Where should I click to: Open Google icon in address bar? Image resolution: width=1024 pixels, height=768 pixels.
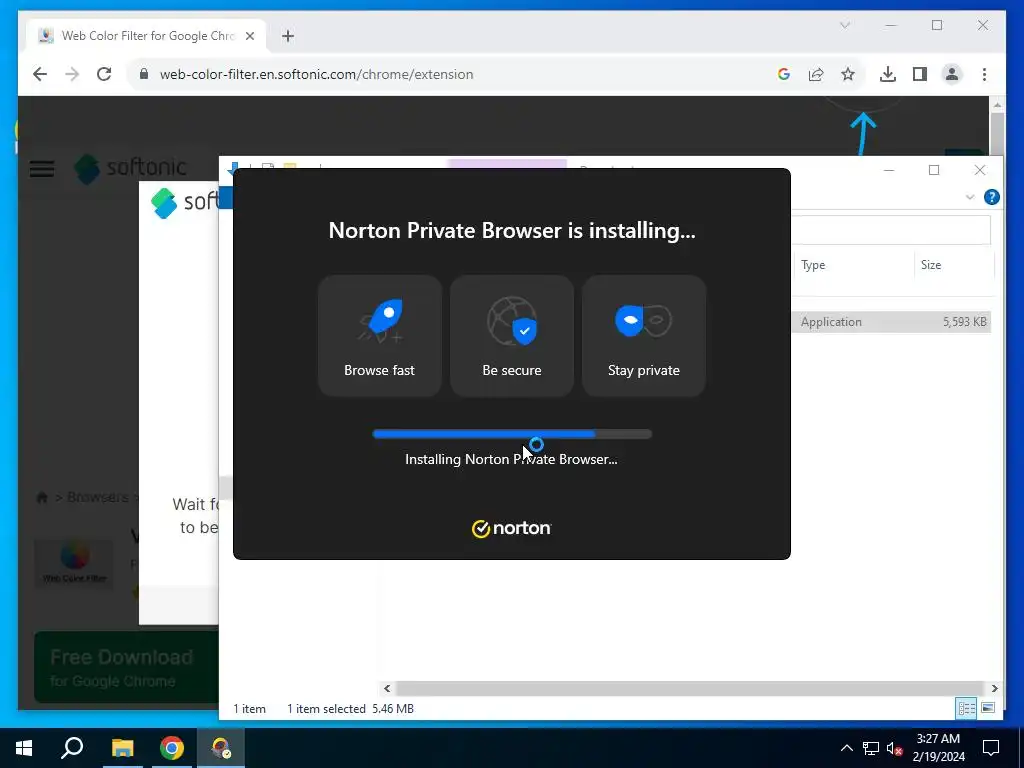[x=784, y=74]
